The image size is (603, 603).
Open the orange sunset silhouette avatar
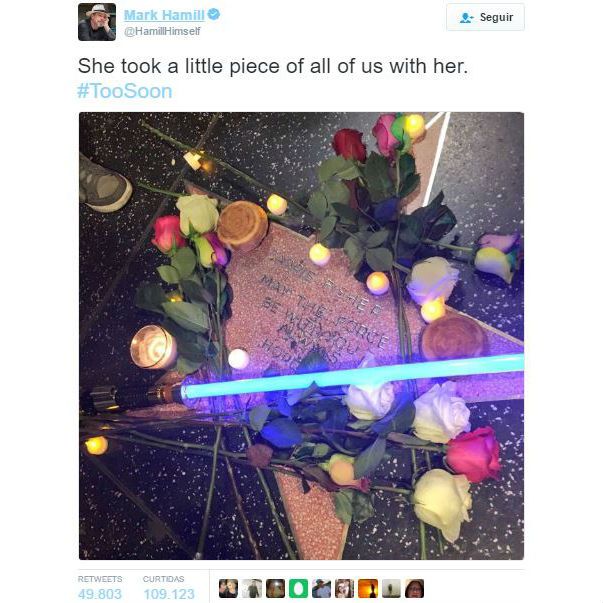368,588
